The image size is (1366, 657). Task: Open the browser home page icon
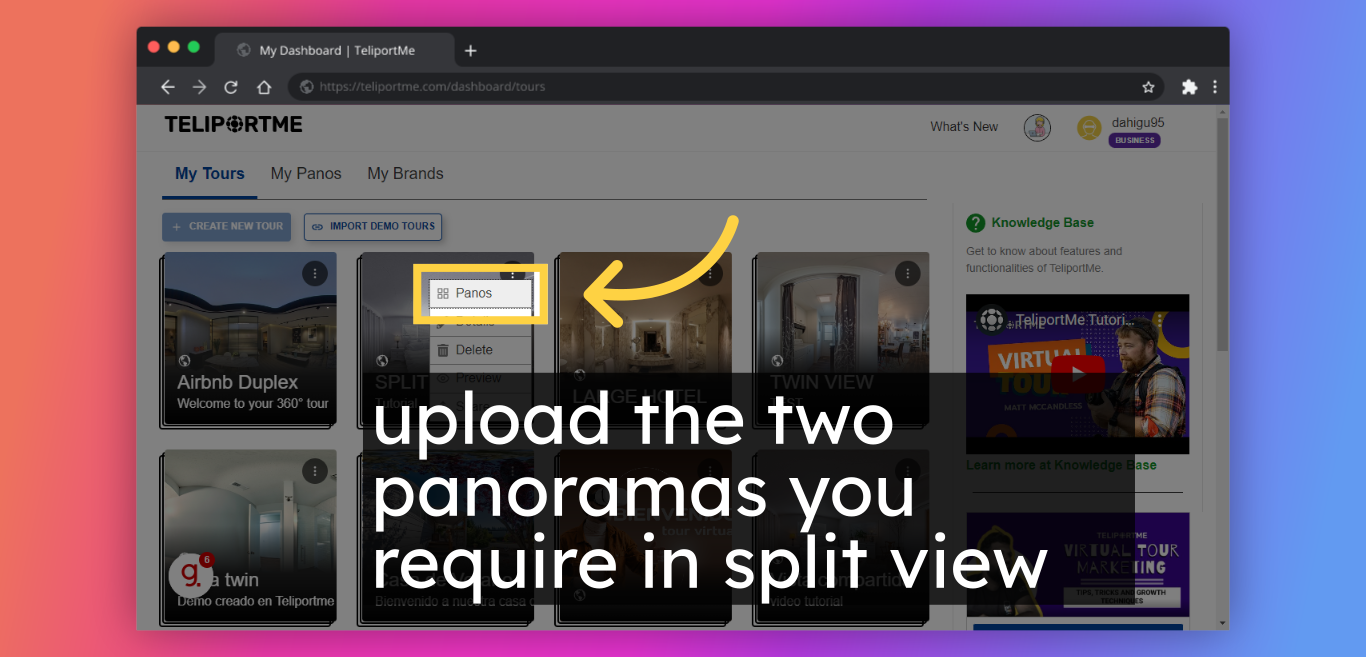tap(264, 87)
